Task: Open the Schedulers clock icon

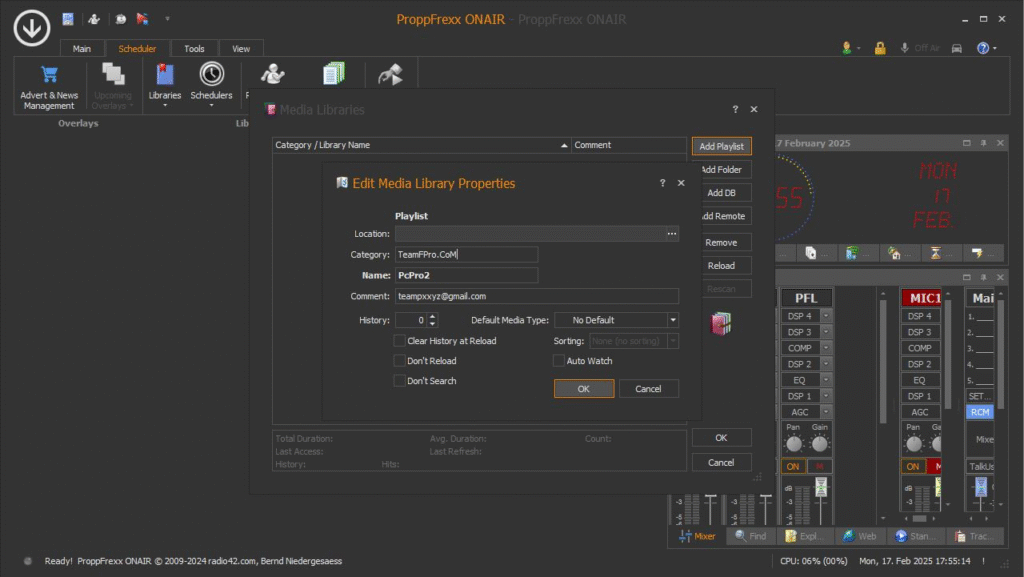Action: [x=211, y=74]
